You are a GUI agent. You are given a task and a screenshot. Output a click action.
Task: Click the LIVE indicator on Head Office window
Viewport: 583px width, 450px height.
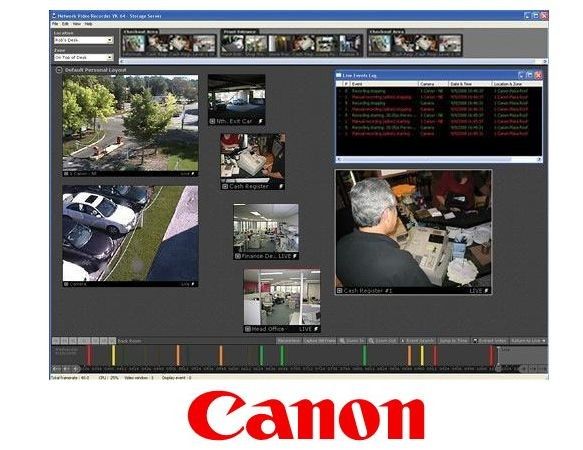(306, 329)
